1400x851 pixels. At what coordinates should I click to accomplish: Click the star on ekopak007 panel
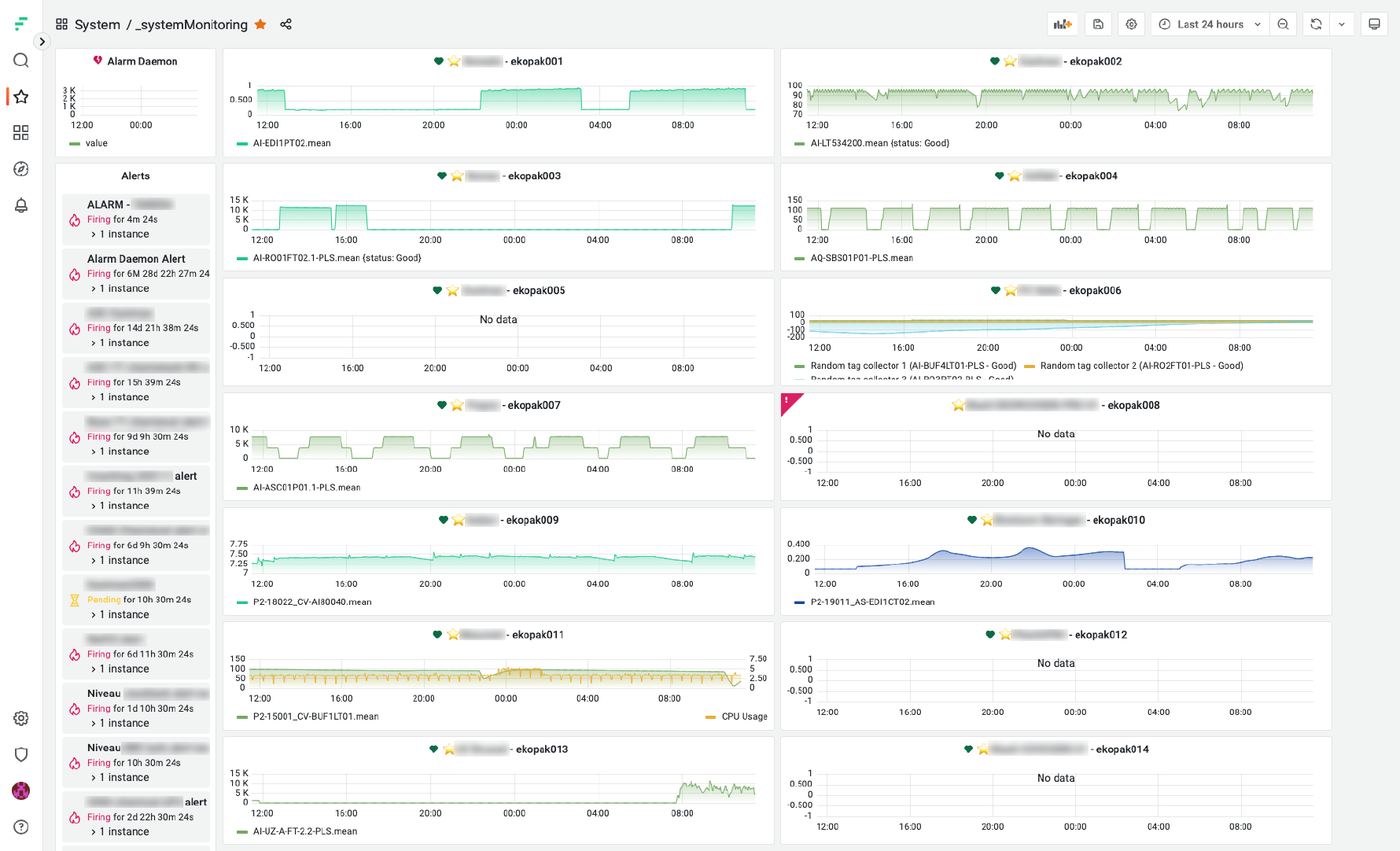457,406
